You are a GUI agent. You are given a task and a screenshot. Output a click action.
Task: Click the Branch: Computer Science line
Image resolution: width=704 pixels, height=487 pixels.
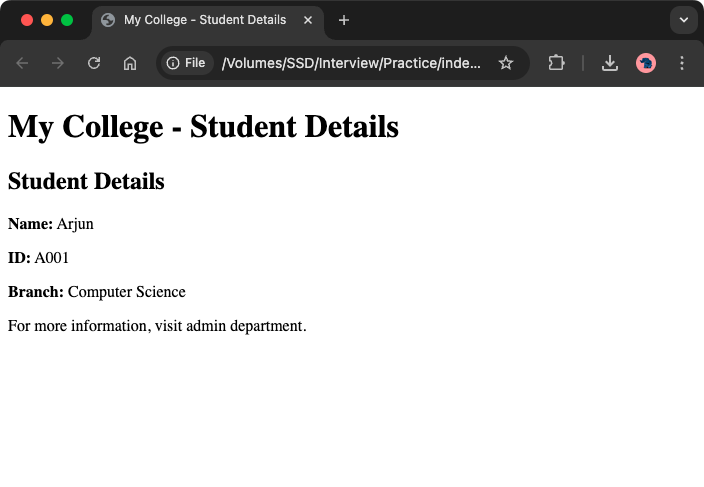97,292
